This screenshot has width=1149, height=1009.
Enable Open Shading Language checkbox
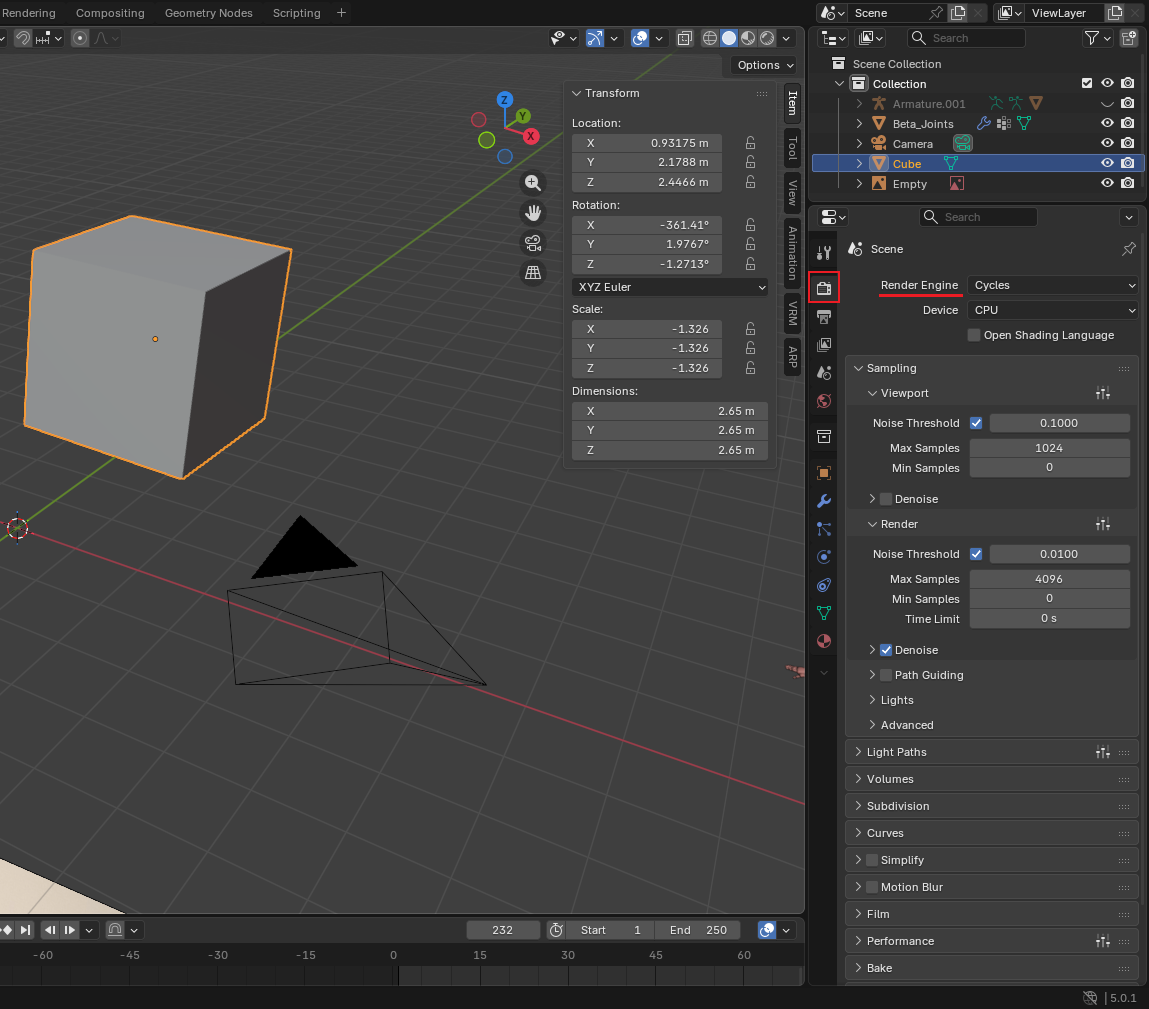point(974,335)
